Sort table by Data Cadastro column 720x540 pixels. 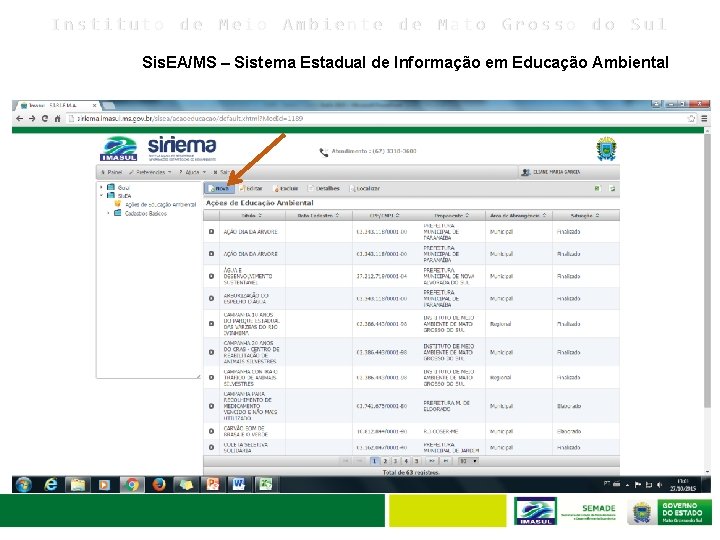click(319, 215)
